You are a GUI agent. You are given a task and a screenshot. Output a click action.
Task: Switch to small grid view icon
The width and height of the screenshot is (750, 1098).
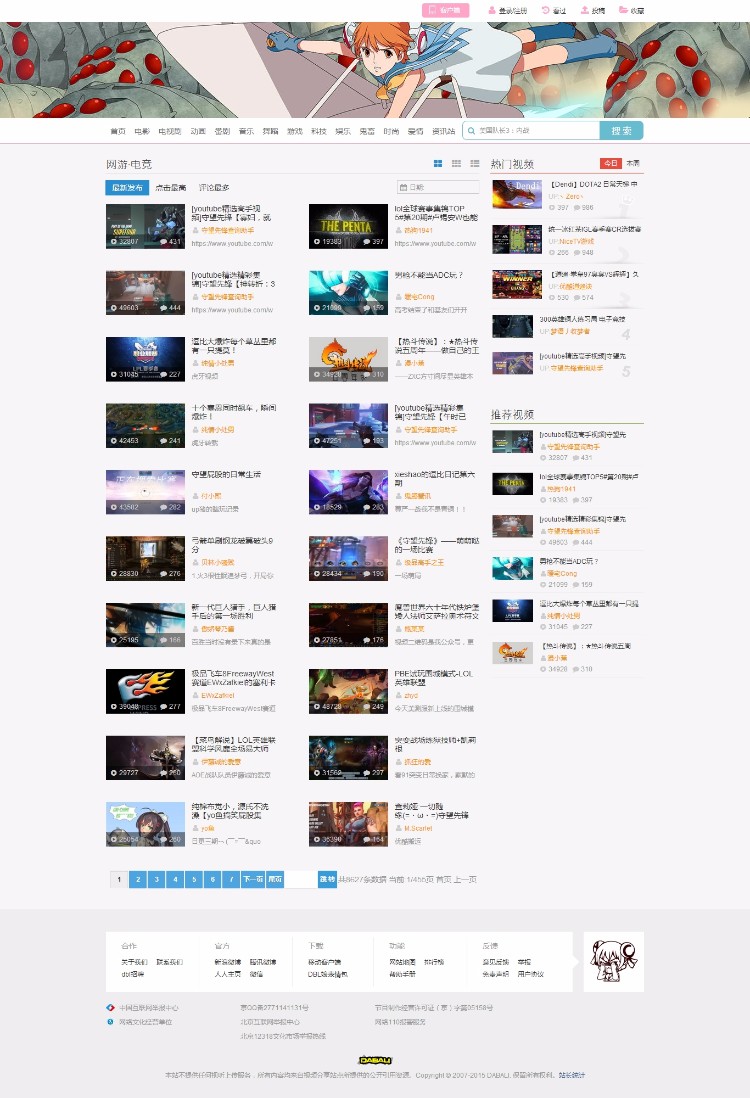[456, 163]
